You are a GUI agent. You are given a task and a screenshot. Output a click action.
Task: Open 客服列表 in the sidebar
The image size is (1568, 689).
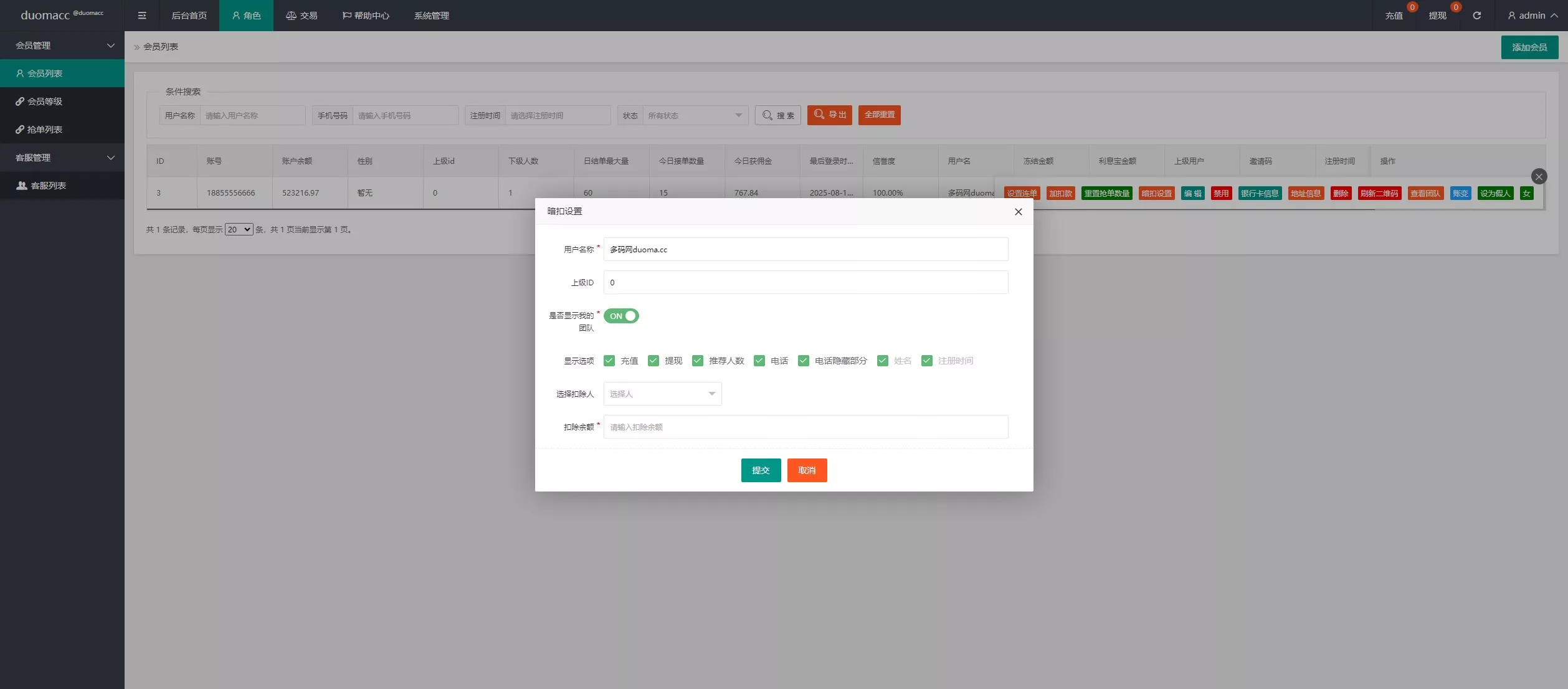pos(49,186)
